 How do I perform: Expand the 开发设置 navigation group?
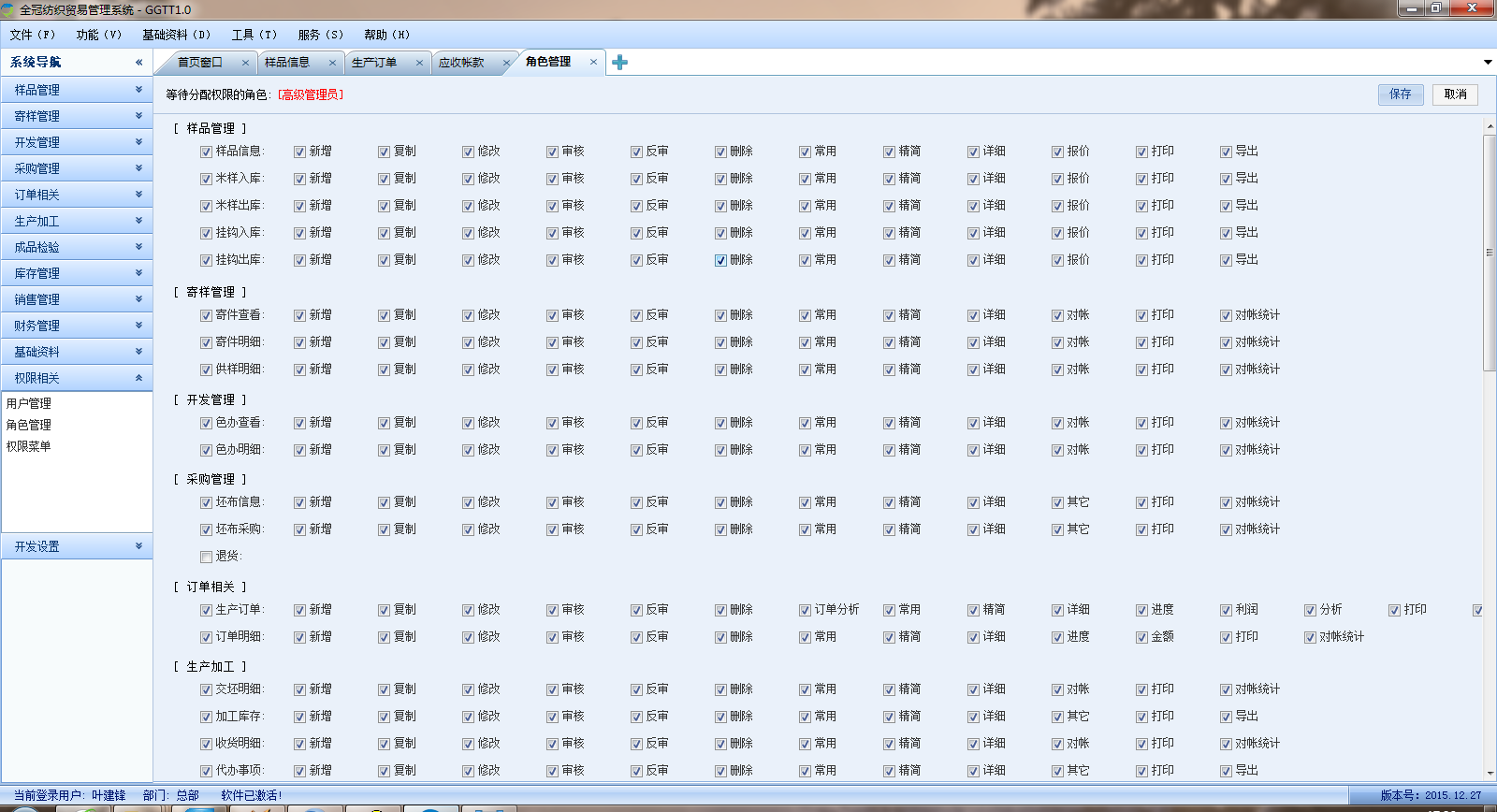[x=77, y=546]
